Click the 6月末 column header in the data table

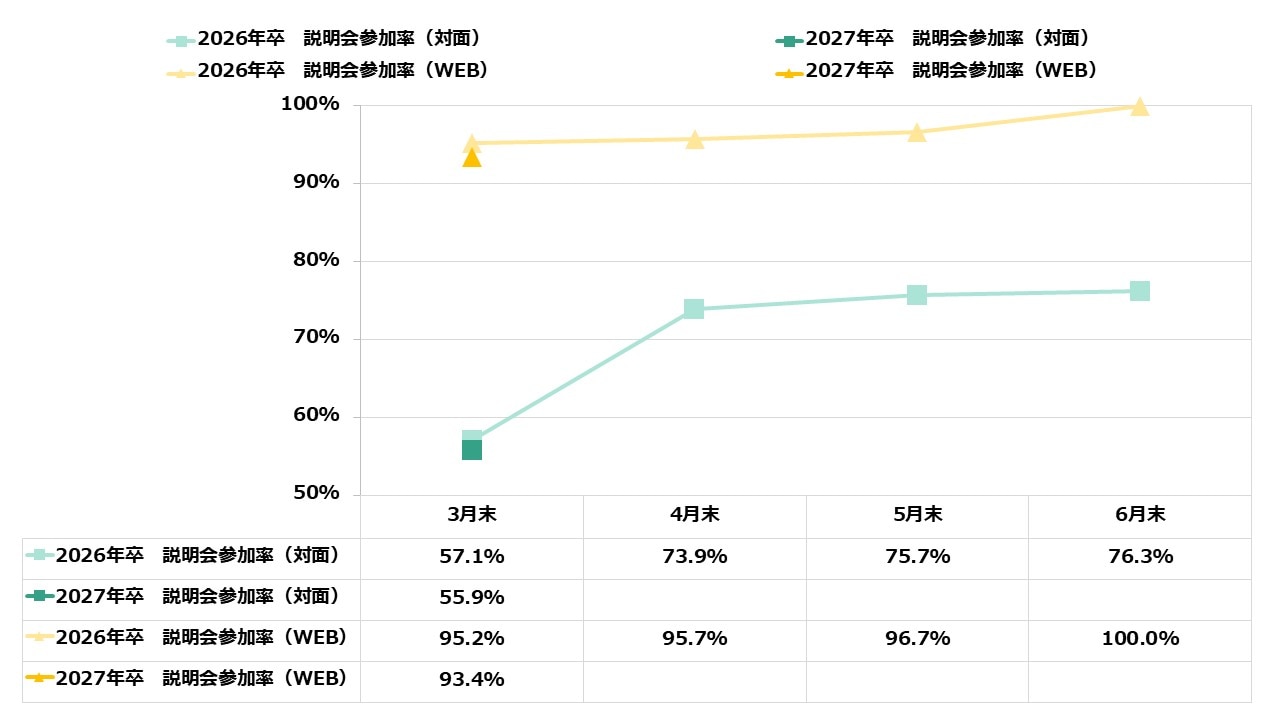(x=1140, y=516)
